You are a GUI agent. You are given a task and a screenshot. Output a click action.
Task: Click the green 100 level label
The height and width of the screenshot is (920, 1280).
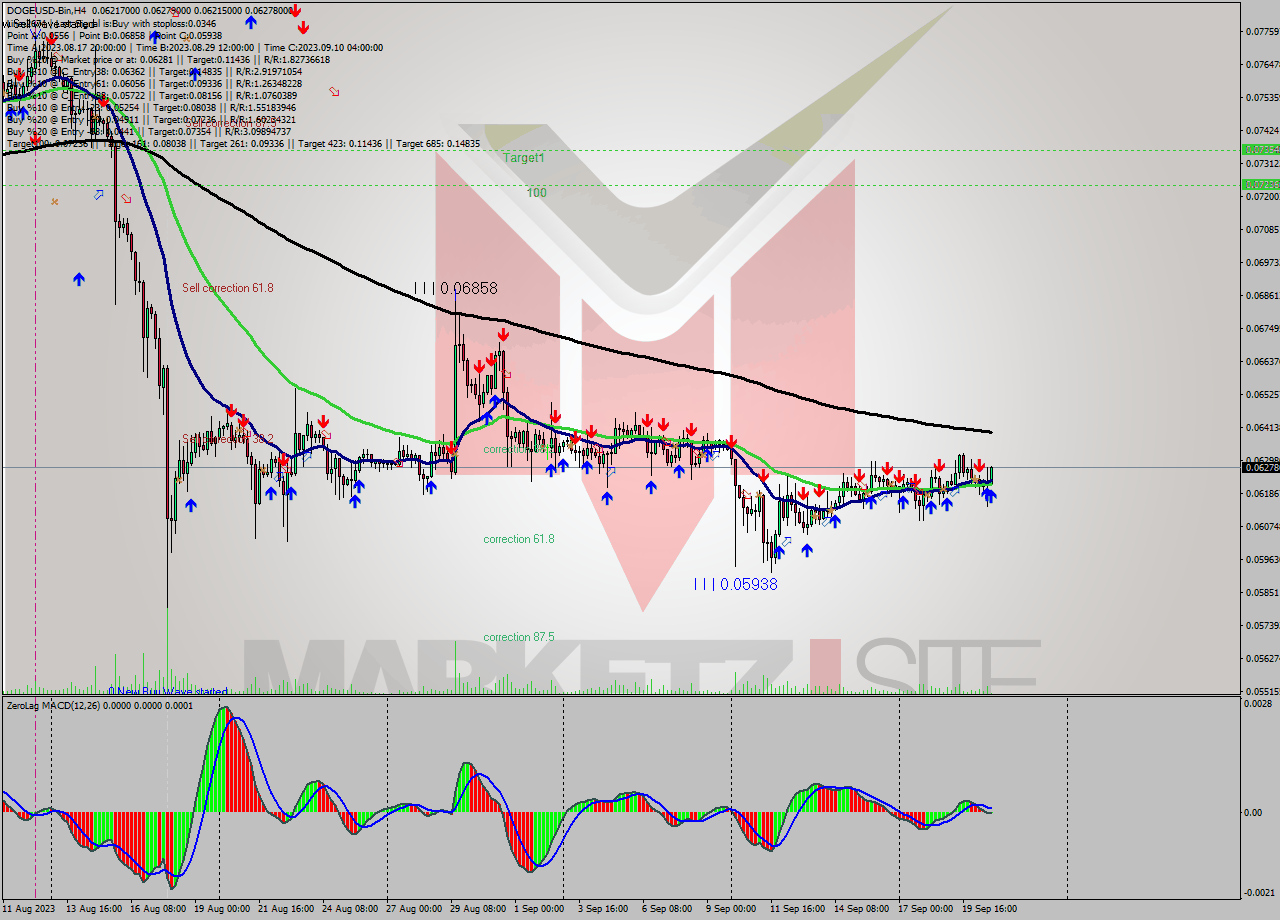pyautogui.click(x=537, y=193)
